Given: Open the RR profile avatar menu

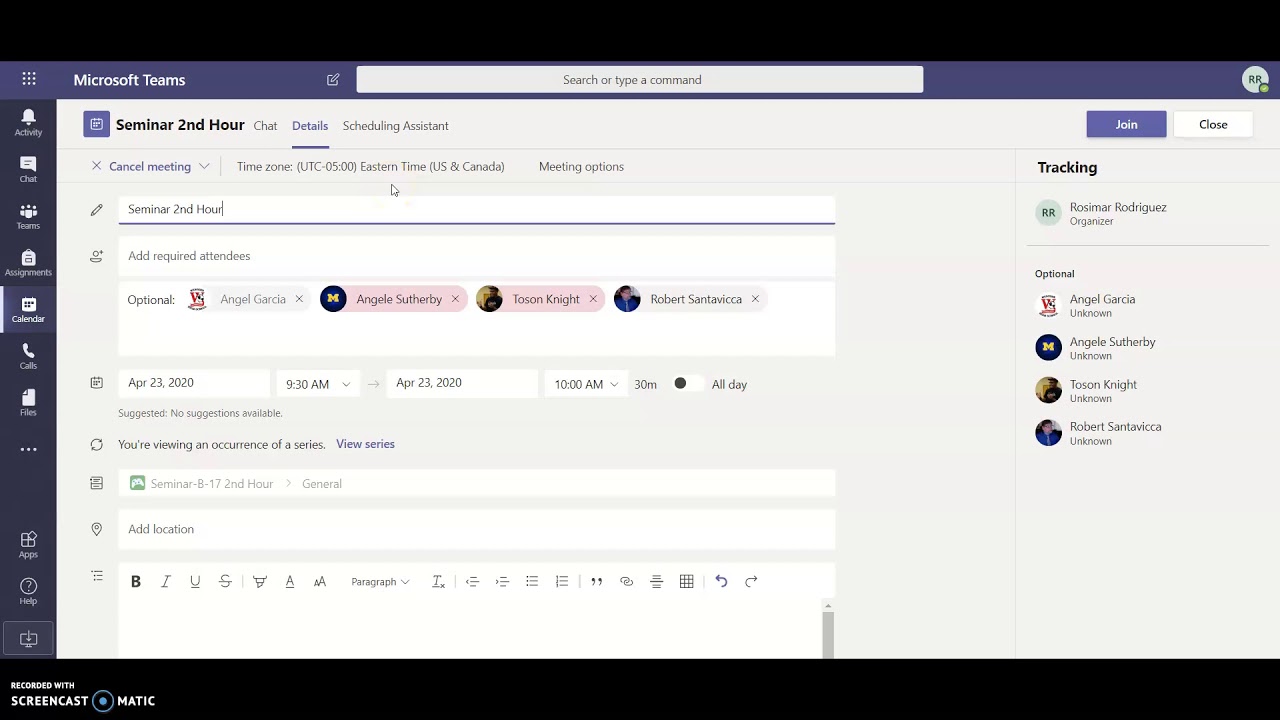Looking at the screenshot, I should [1255, 79].
